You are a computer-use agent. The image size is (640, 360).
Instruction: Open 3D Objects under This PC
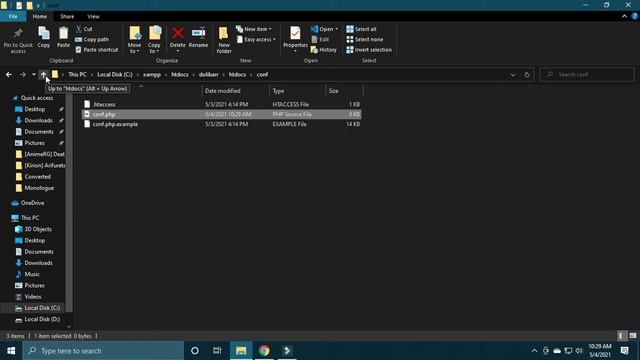tap(38, 229)
